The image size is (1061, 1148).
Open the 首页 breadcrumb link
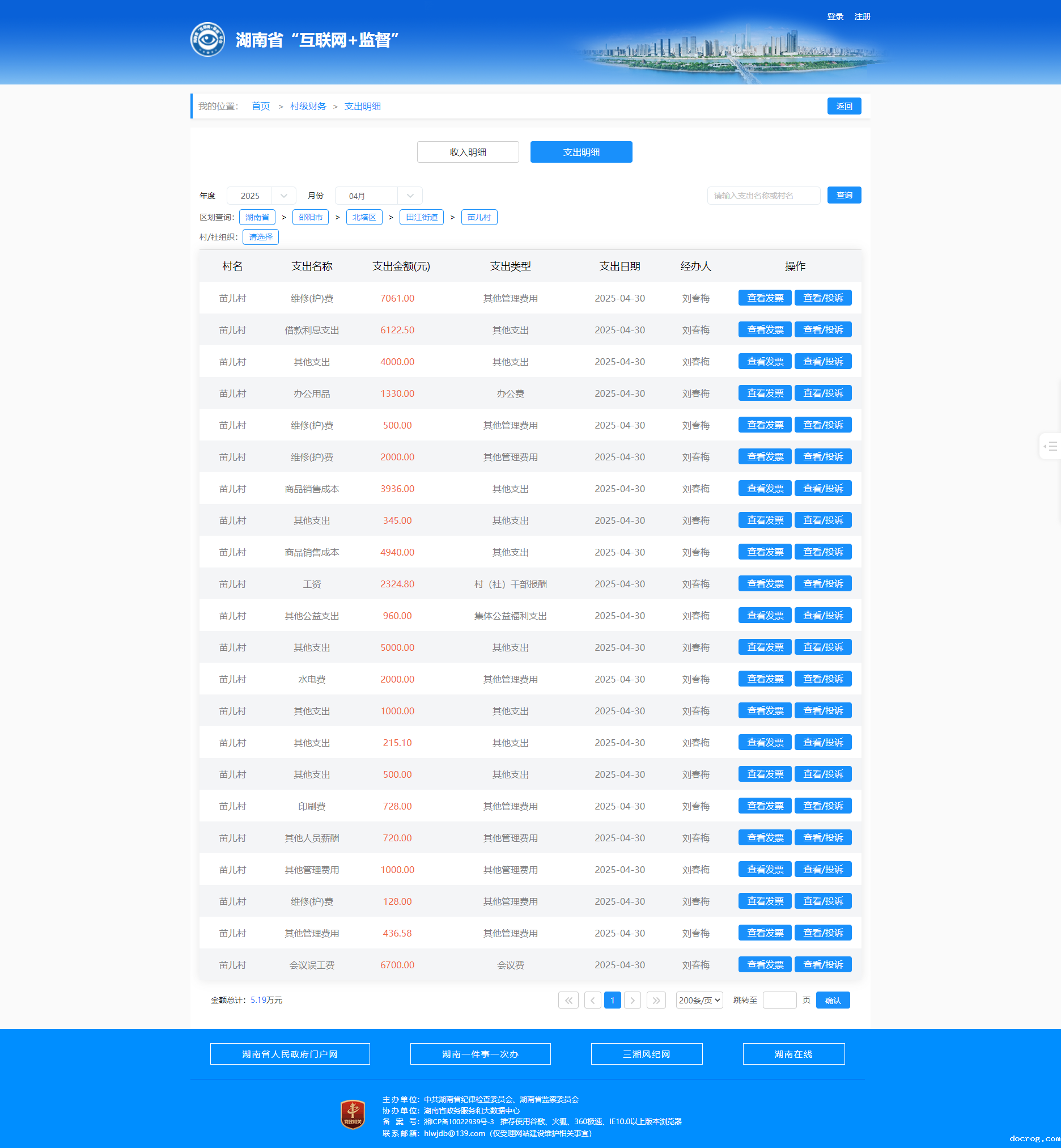[x=261, y=106]
